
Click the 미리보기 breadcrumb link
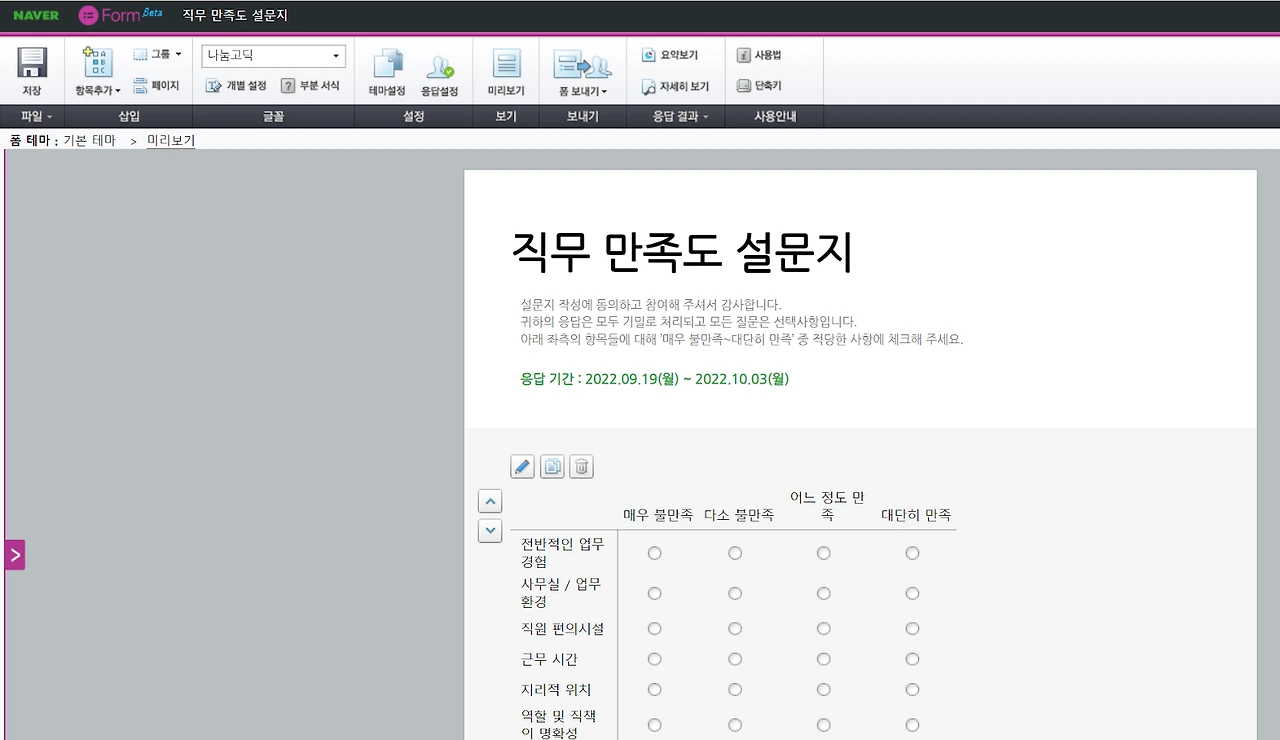(171, 141)
